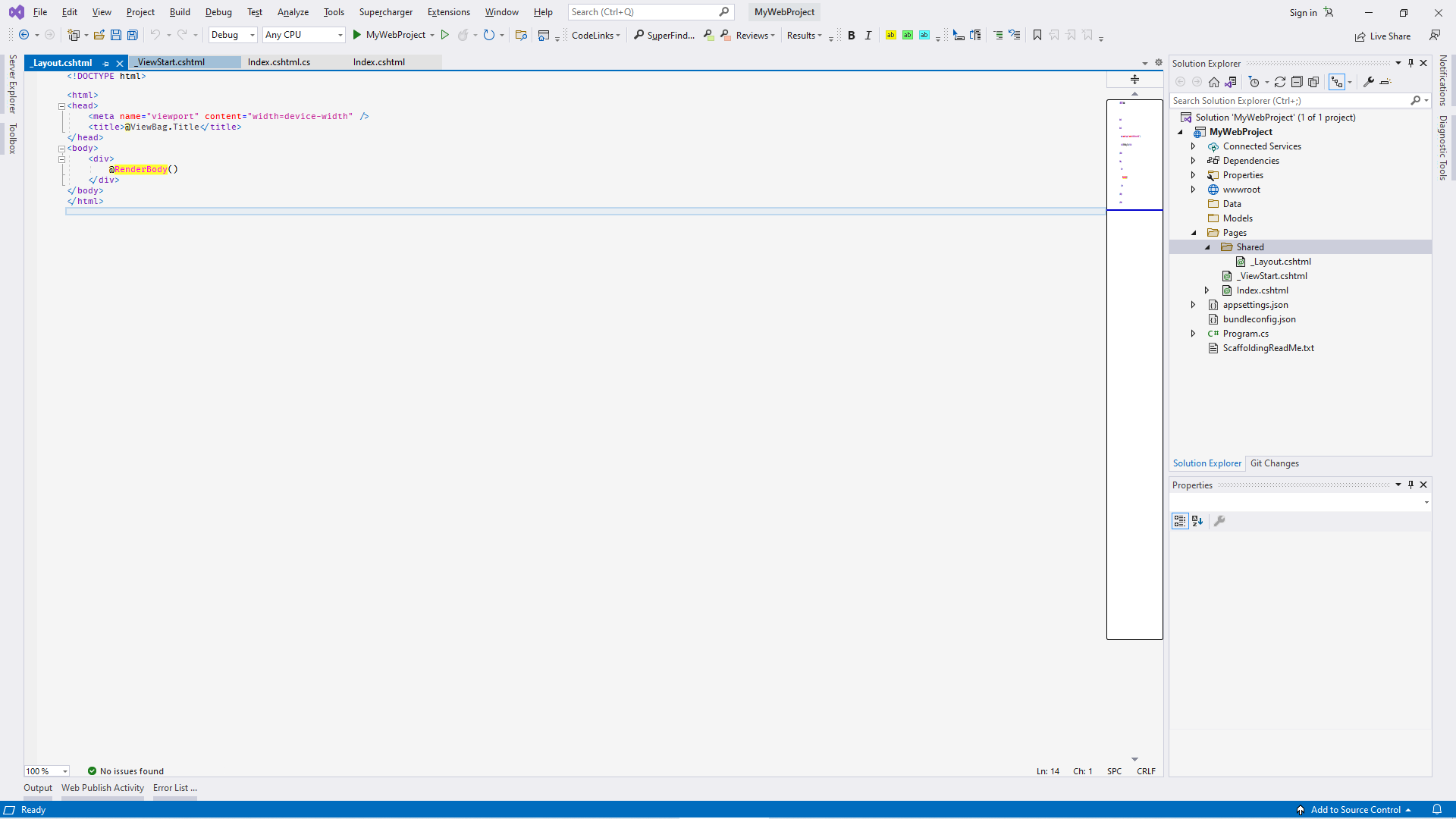
Task: Open the Debug configuration dropdown
Action: [232, 35]
